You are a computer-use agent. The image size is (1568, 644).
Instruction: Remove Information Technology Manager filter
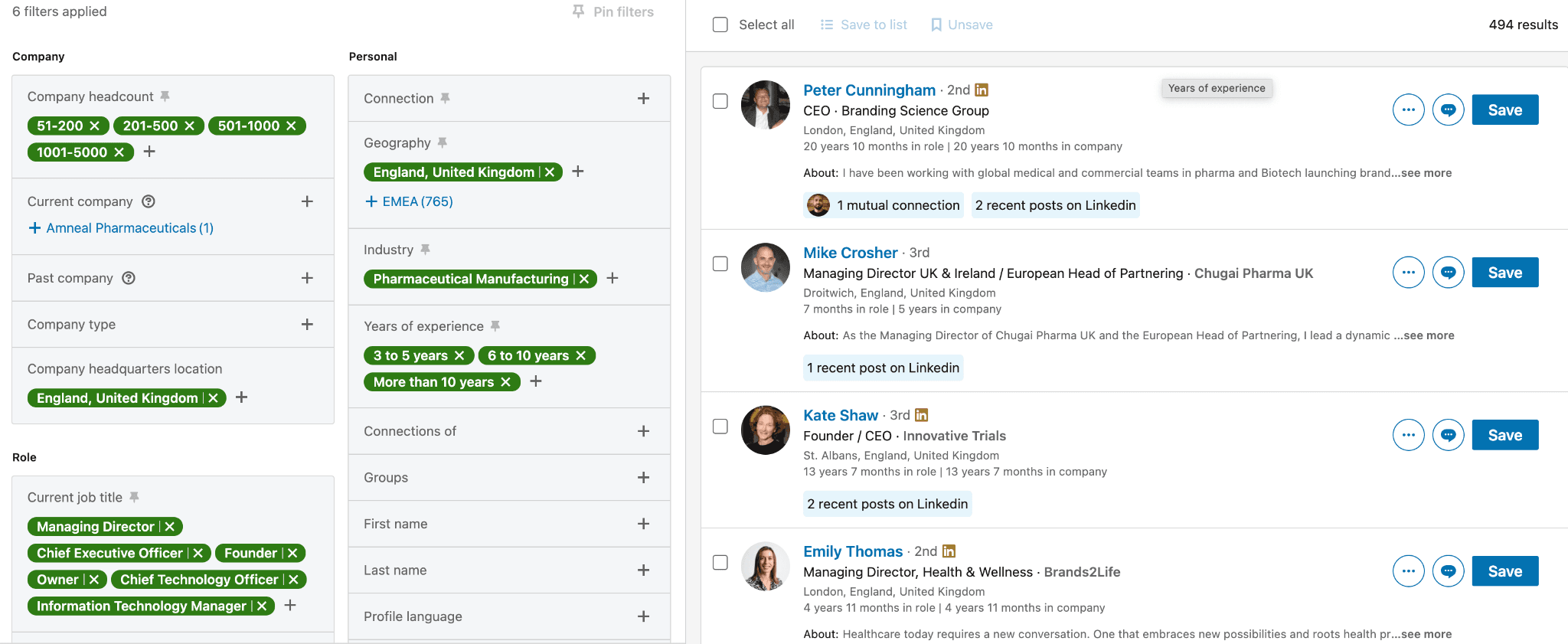(x=261, y=606)
